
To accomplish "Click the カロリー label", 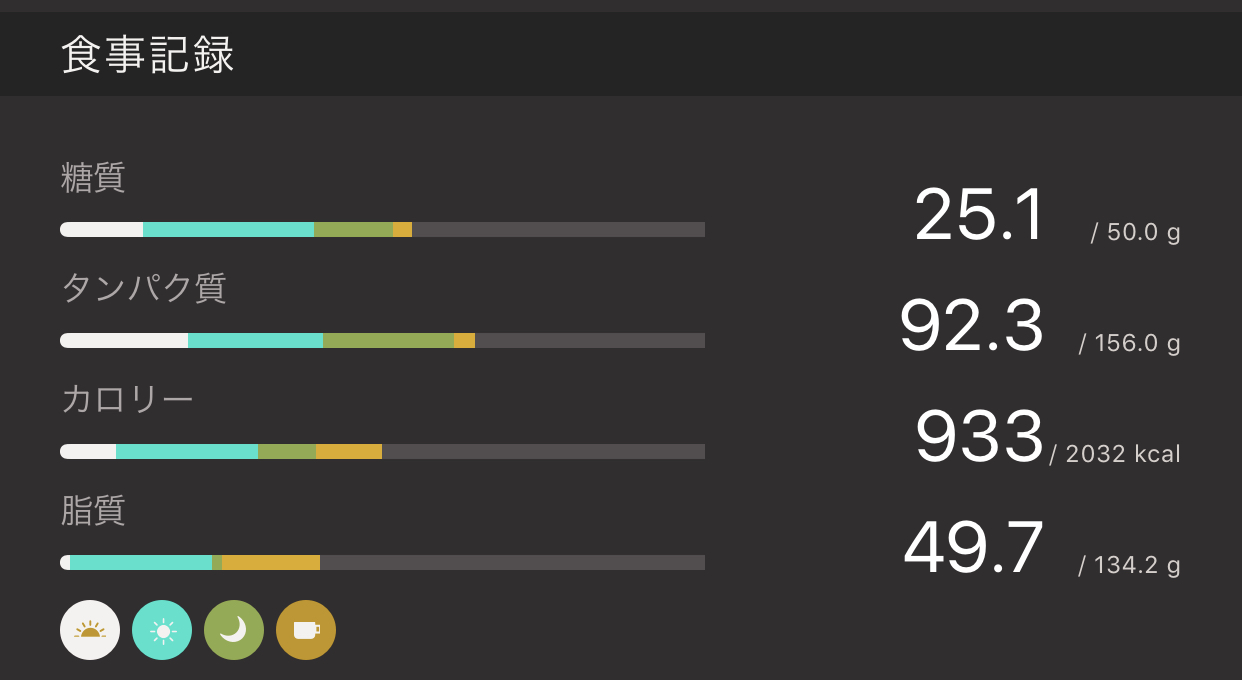I will coord(127,399).
